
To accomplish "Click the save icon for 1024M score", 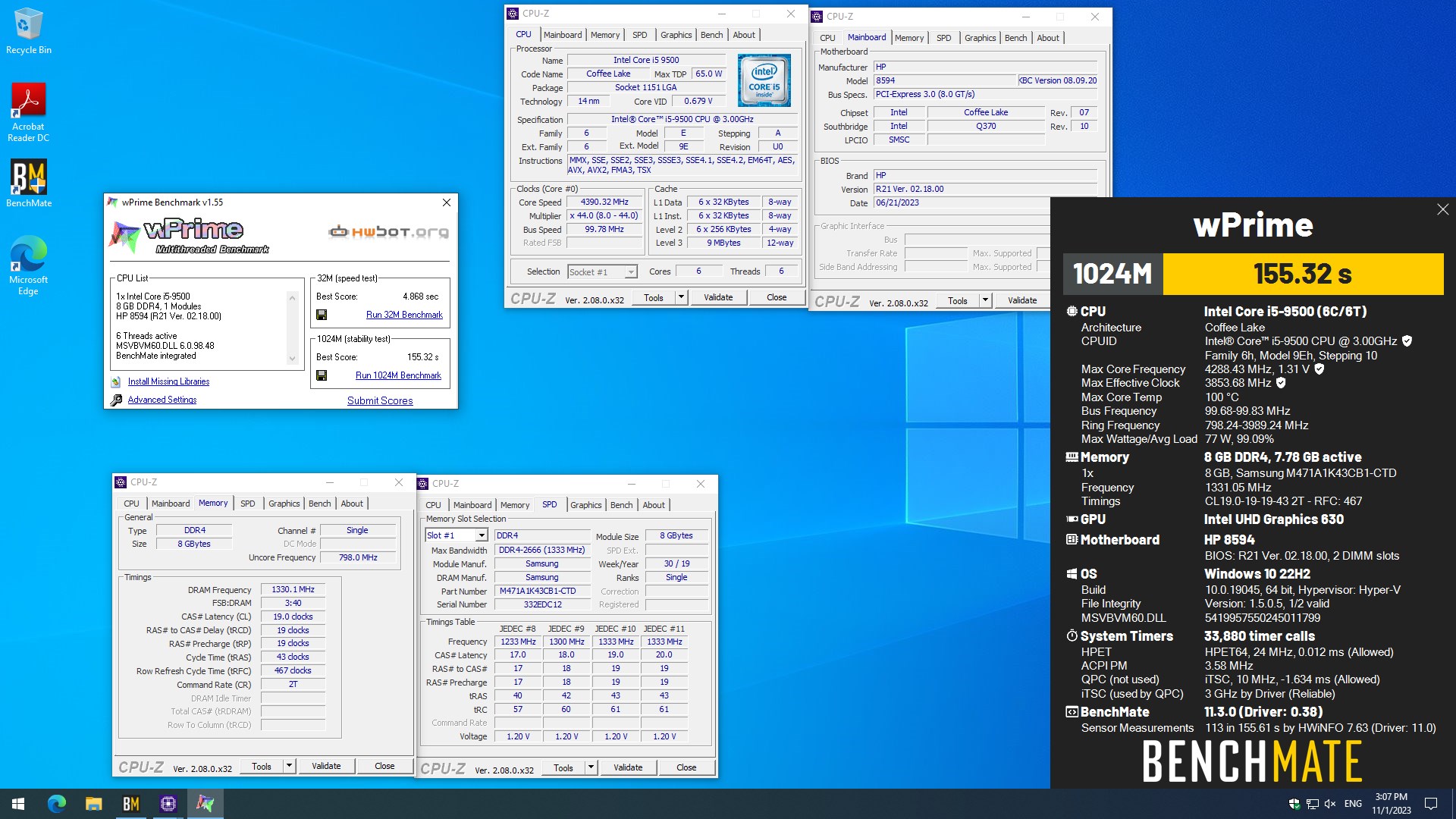I will tap(322, 375).
